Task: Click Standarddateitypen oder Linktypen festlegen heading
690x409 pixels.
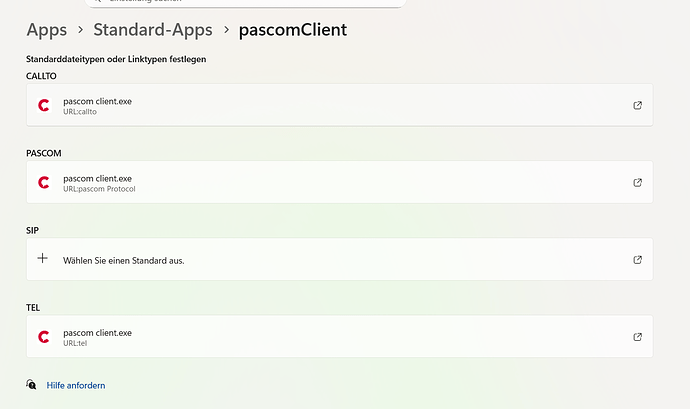Action: 116,59
